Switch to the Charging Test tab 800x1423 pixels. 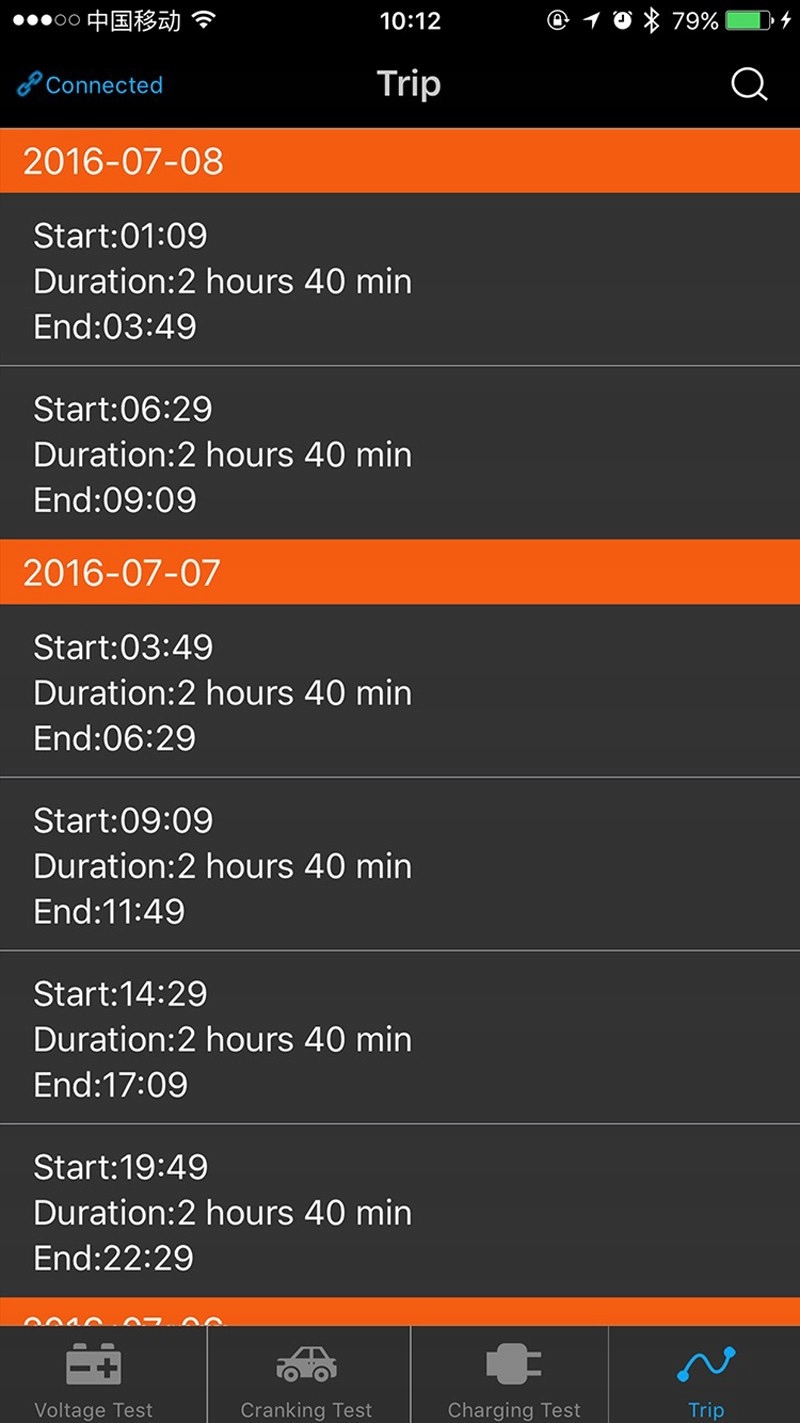tap(514, 1409)
